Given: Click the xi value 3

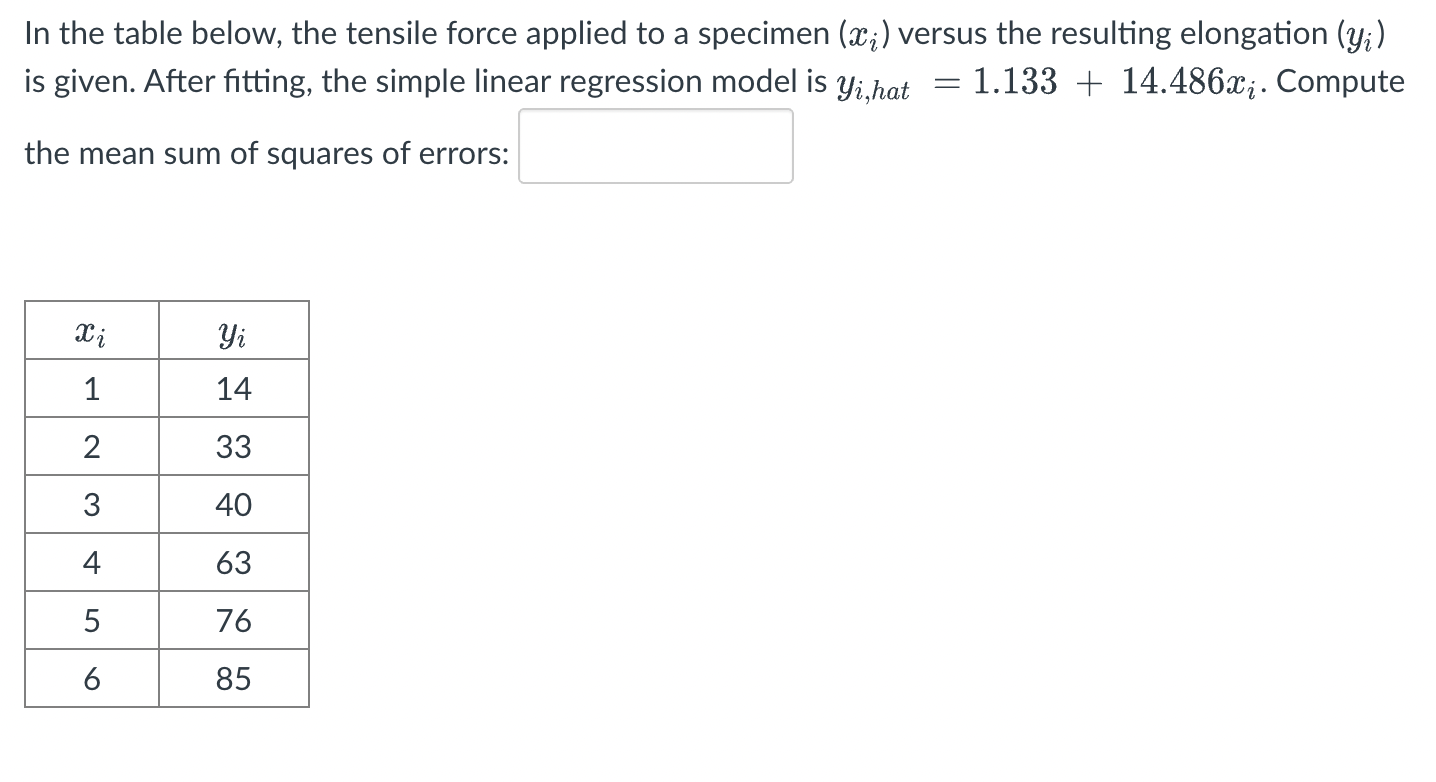Looking at the screenshot, I should point(91,505).
